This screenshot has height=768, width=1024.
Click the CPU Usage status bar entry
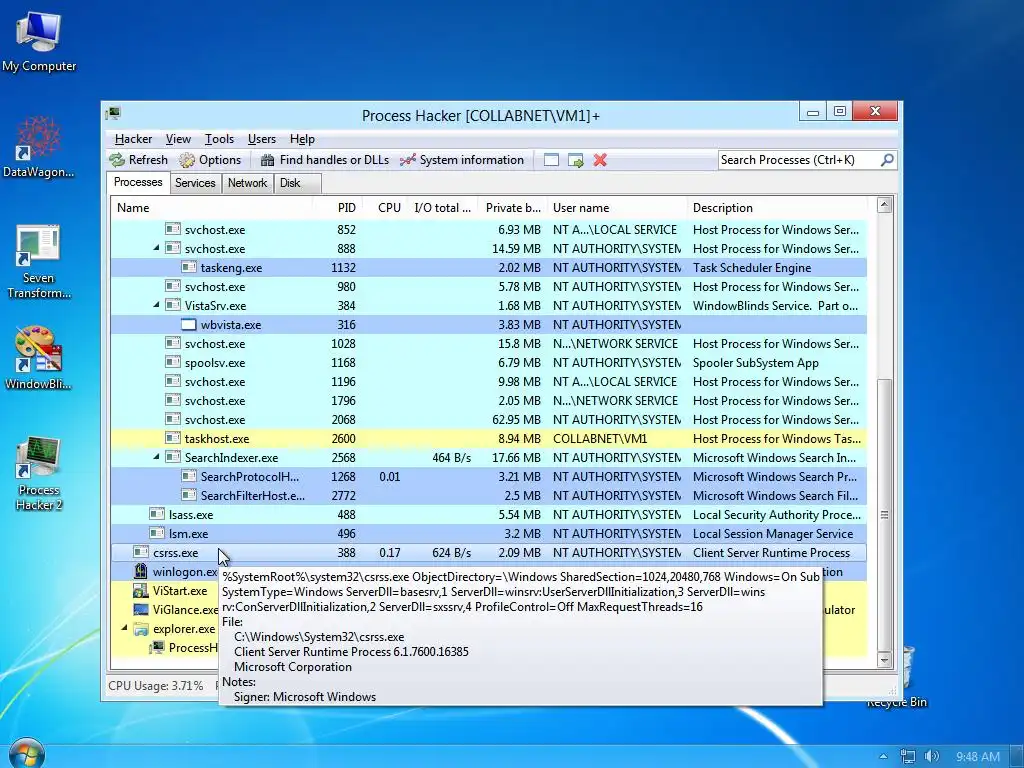155,686
